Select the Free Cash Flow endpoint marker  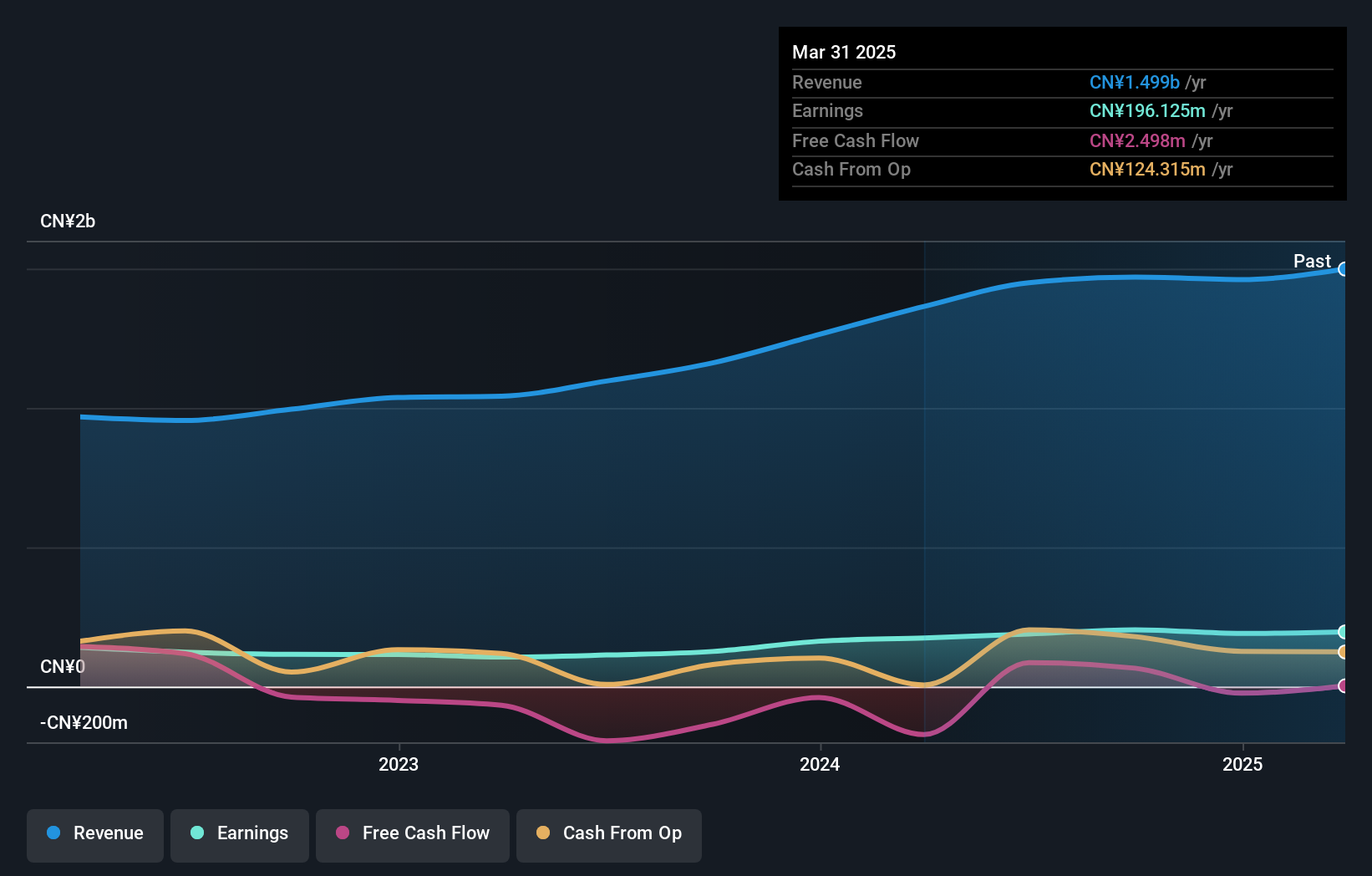pyautogui.click(x=1344, y=685)
